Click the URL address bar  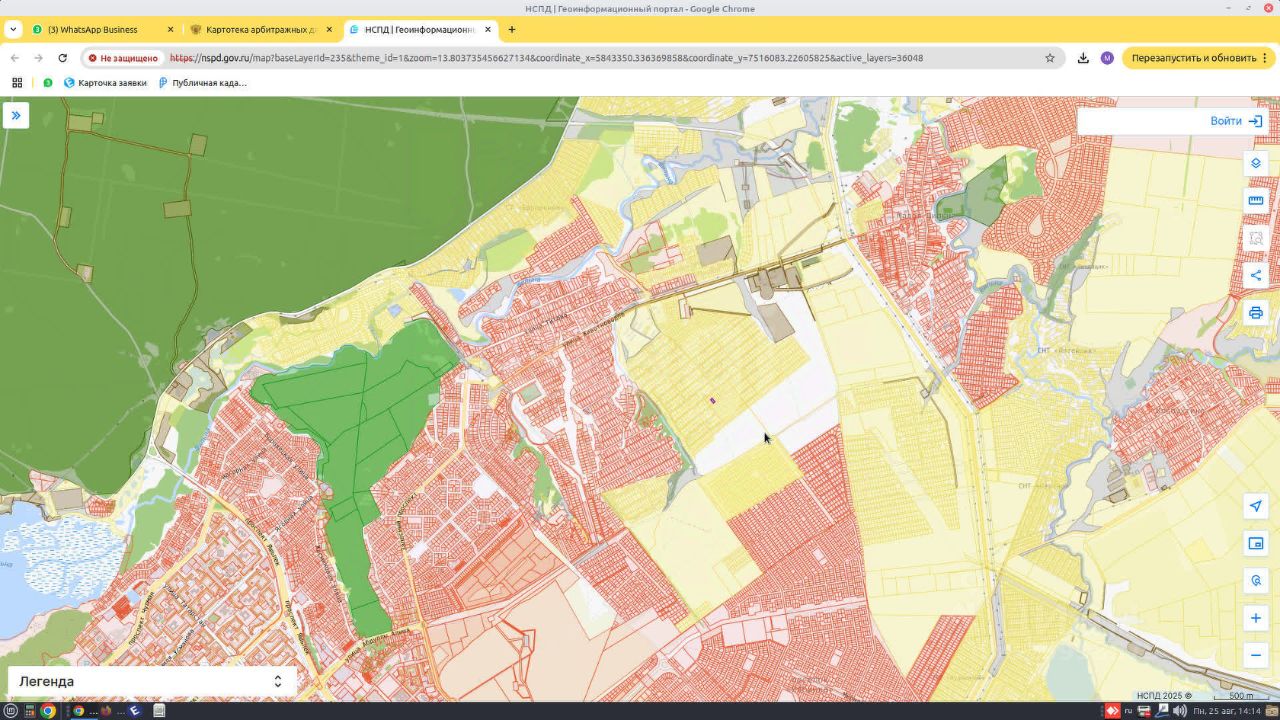[x=600, y=58]
